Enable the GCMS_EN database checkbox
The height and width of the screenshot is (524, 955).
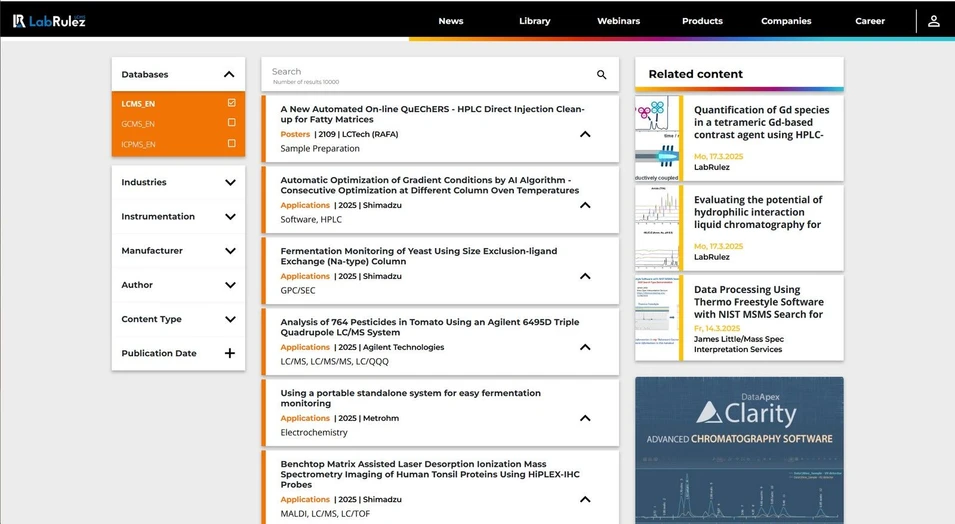point(231,123)
